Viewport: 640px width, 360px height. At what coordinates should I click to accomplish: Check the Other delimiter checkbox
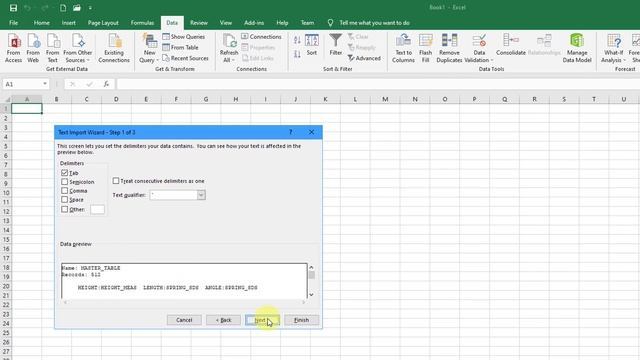coord(64,209)
